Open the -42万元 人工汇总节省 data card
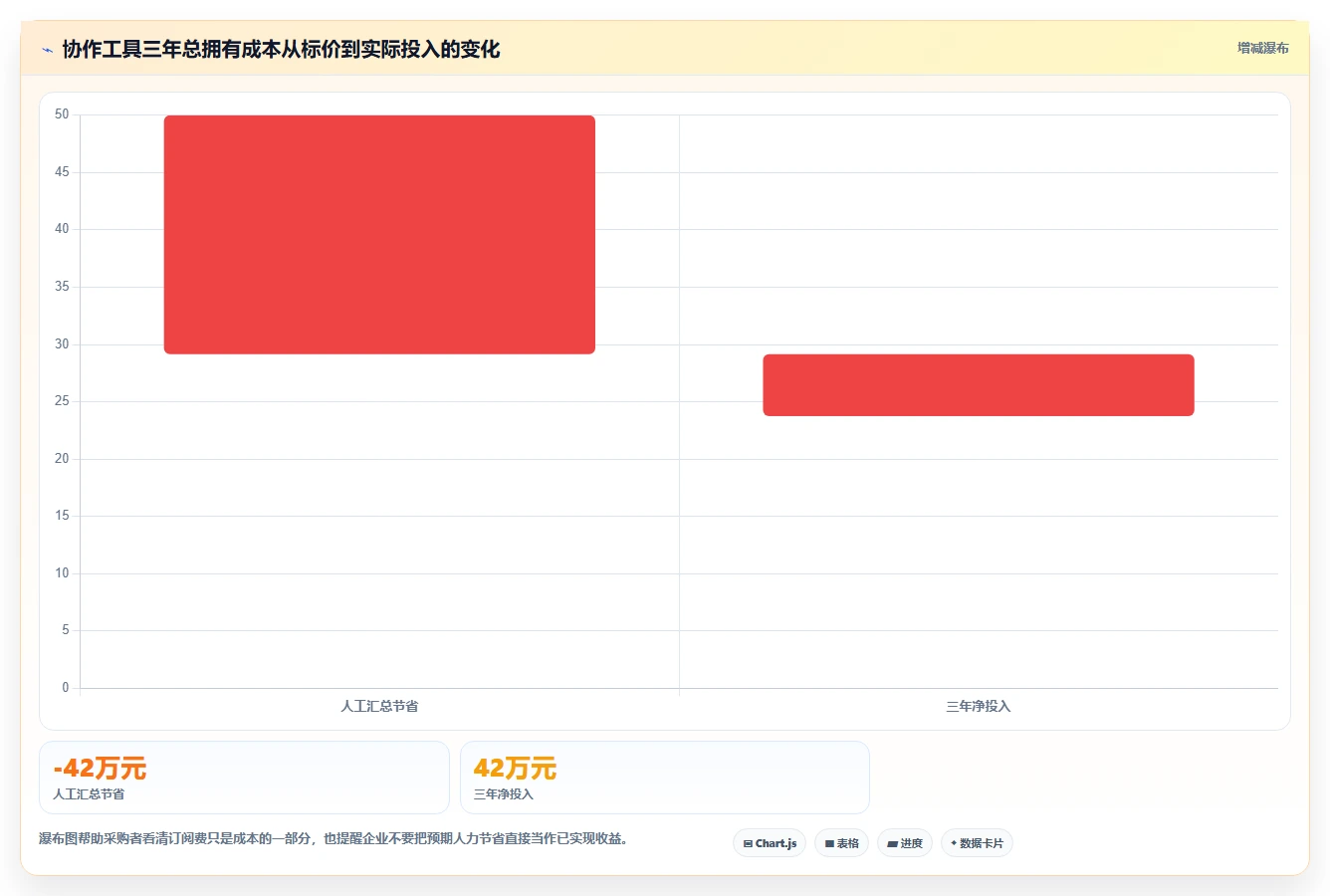The image size is (1330, 896). click(244, 778)
